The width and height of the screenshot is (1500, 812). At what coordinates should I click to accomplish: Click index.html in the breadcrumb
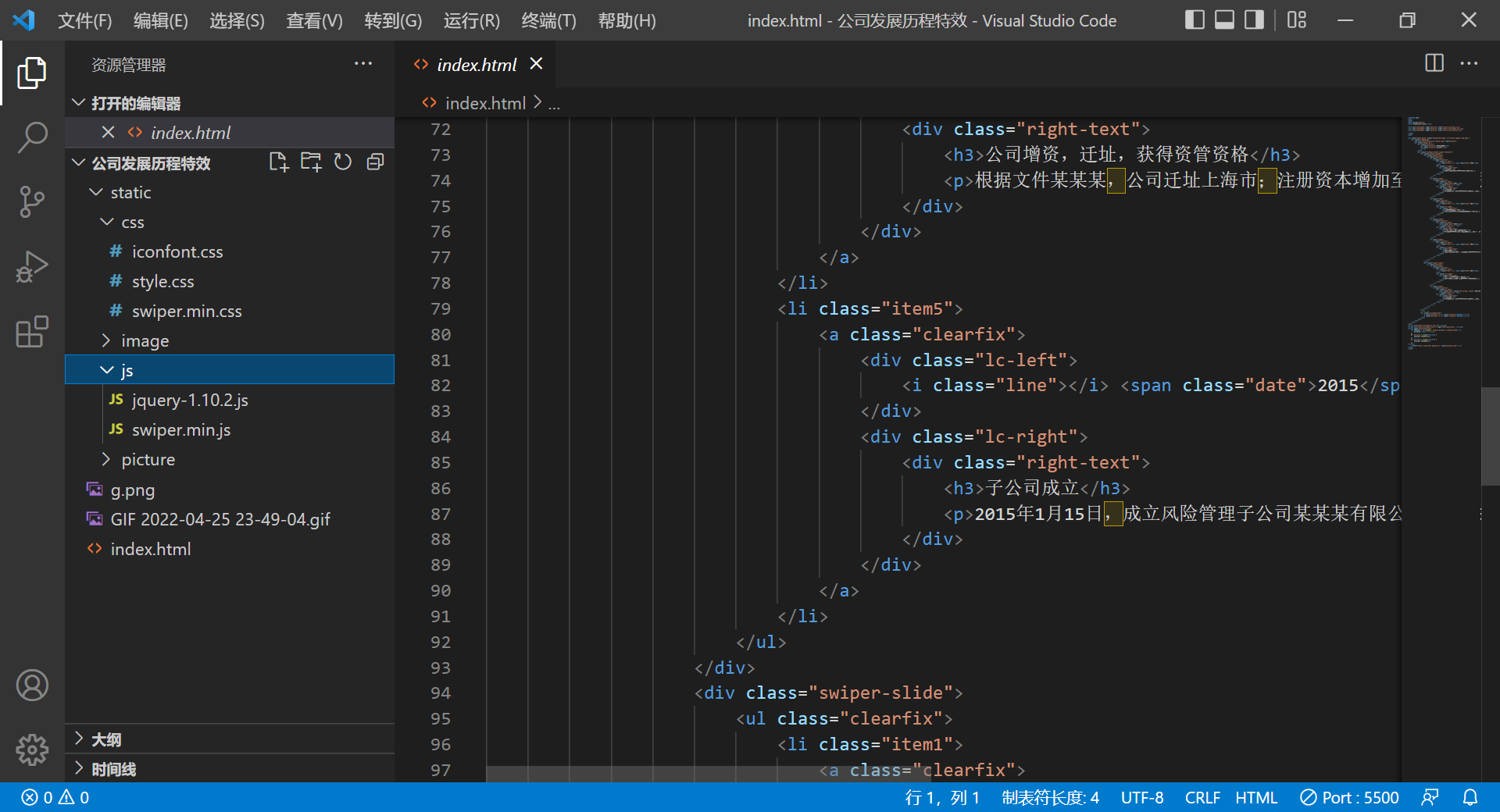pyautogui.click(x=484, y=103)
